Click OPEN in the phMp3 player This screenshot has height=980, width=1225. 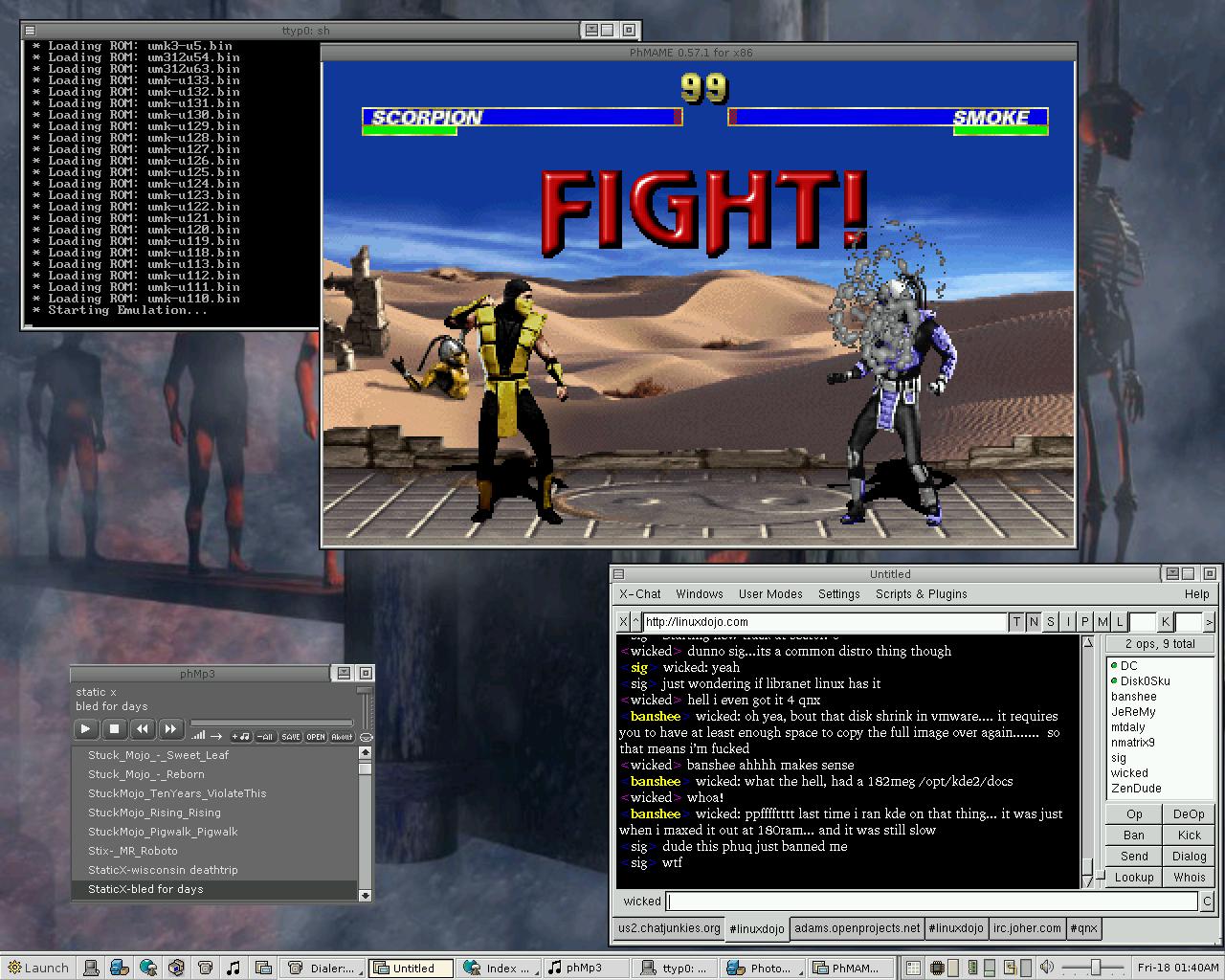click(316, 737)
